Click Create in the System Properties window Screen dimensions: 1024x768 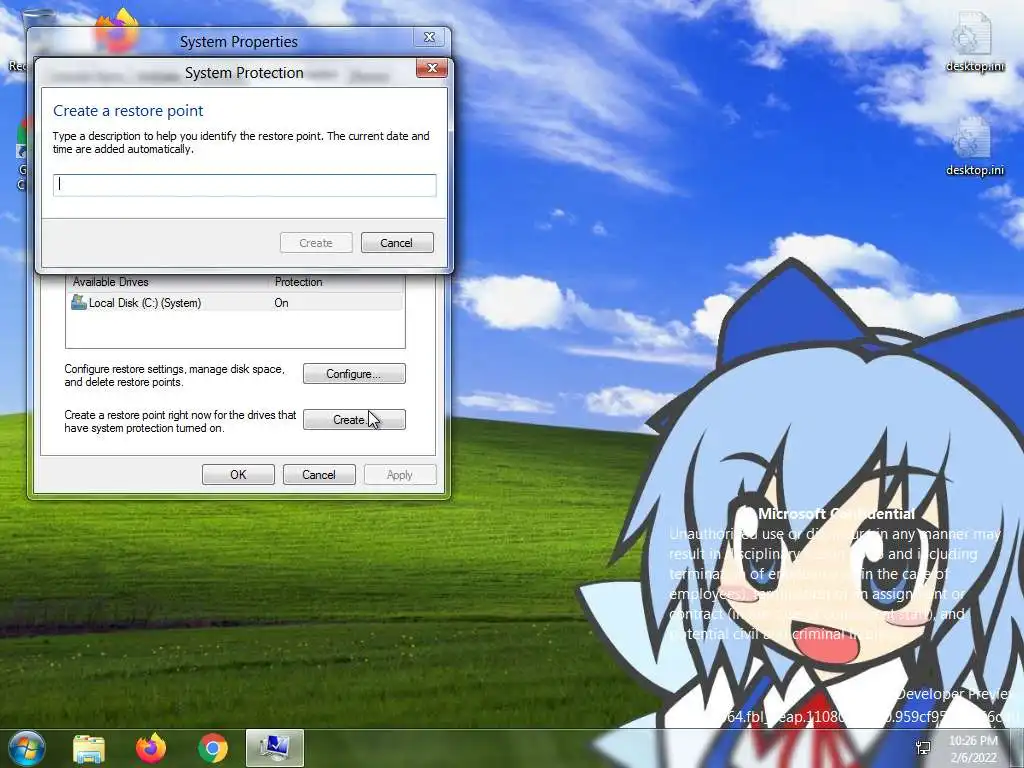pos(354,419)
